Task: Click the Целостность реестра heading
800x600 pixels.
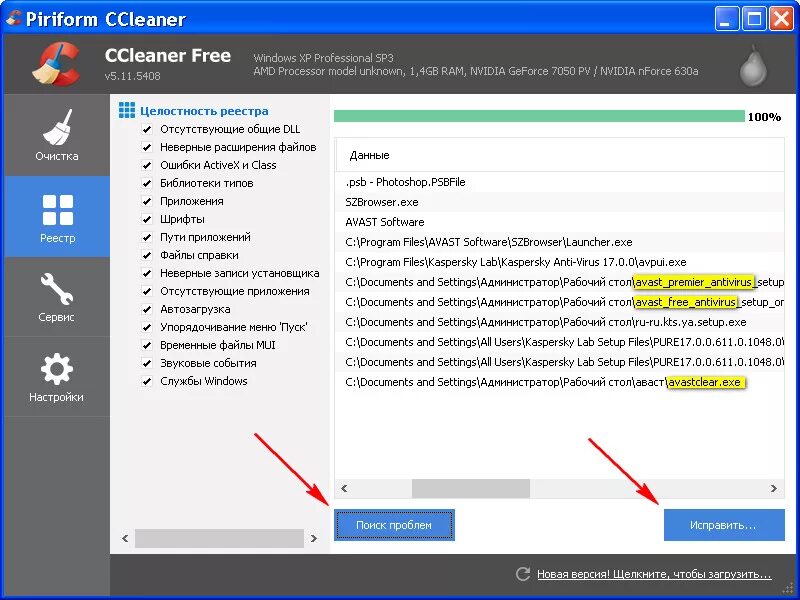Action: click(x=204, y=111)
